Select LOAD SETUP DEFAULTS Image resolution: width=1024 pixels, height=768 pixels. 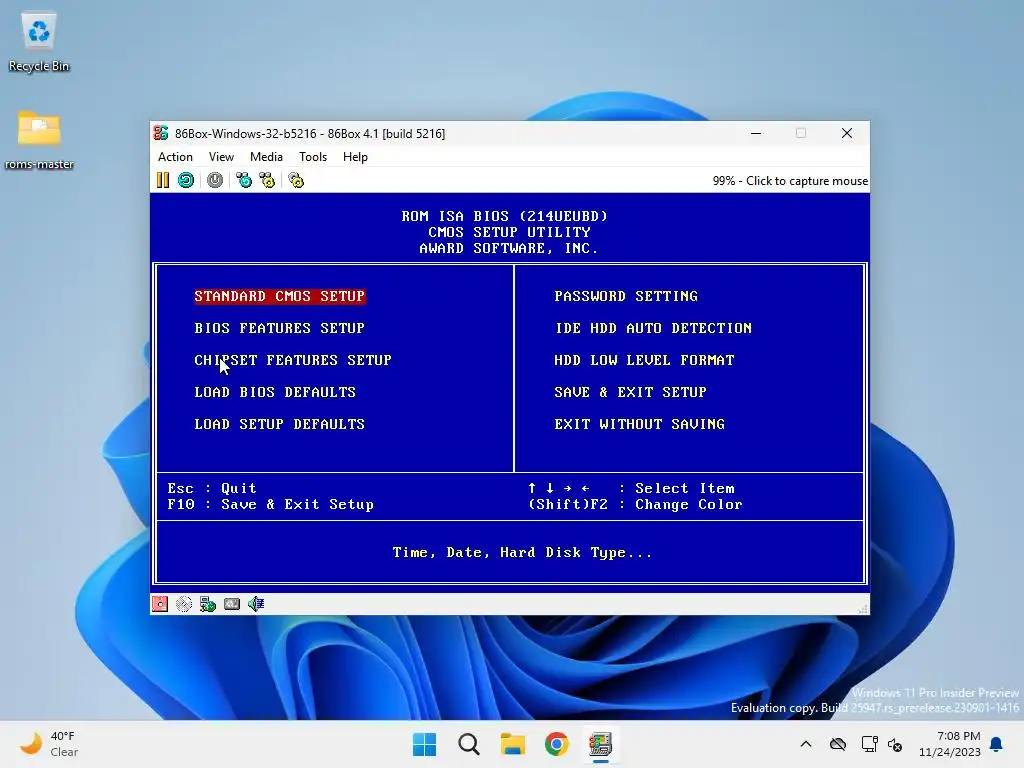click(280, 424)
